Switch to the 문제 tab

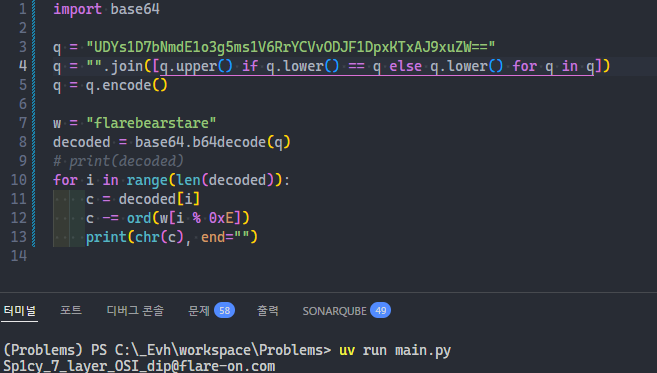(x=199, y=311)
